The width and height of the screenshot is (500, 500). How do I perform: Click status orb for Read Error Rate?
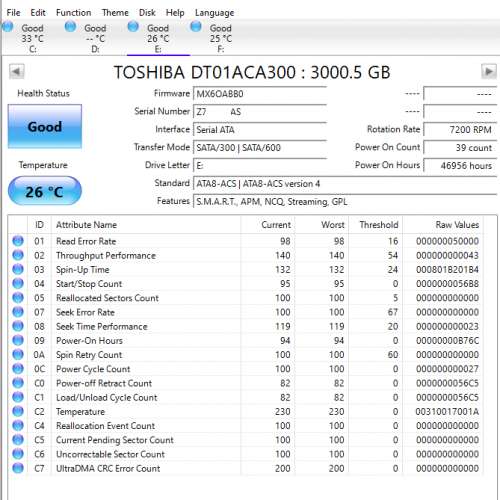coord(18,241)
